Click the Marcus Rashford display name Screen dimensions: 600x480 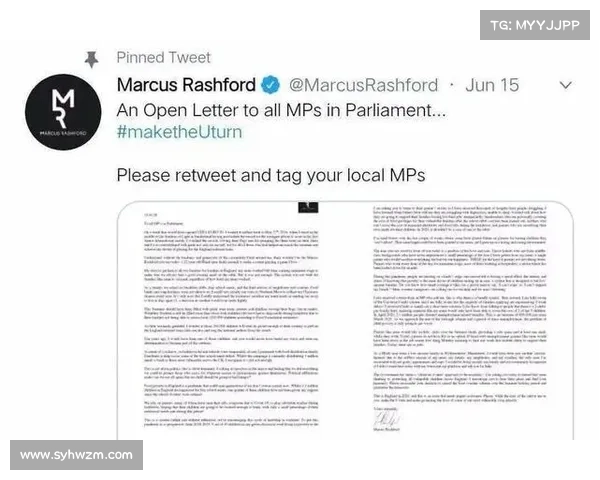(186, 85)
